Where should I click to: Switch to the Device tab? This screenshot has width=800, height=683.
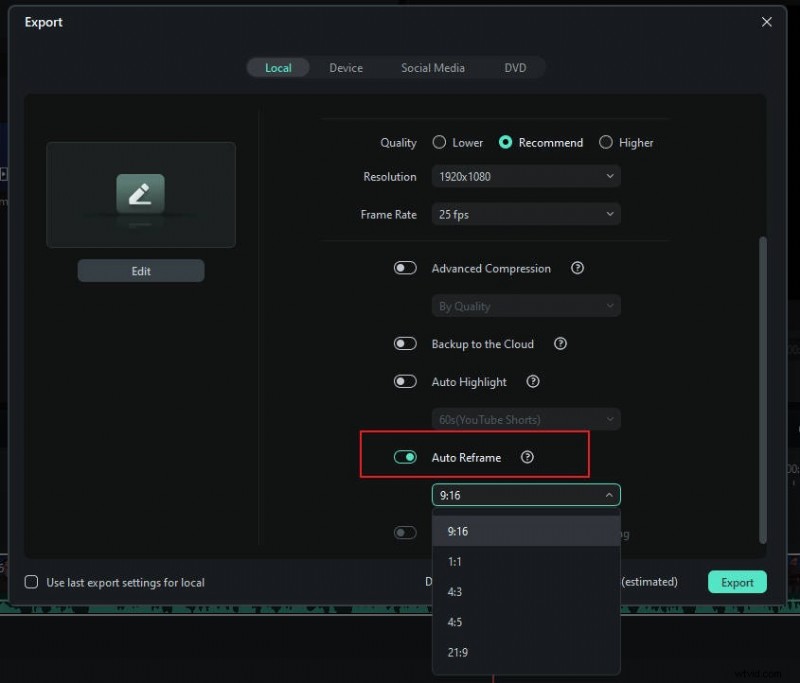(346, 67)
